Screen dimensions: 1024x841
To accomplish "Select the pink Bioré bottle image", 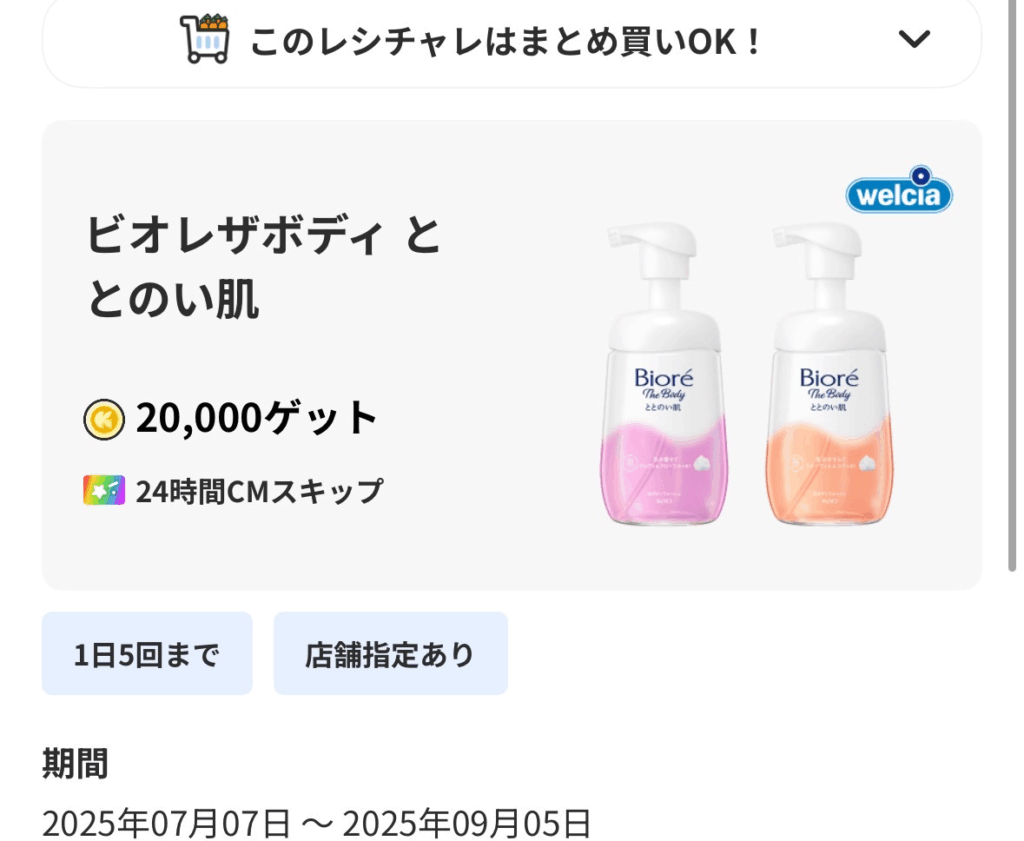I will point(662,373).
